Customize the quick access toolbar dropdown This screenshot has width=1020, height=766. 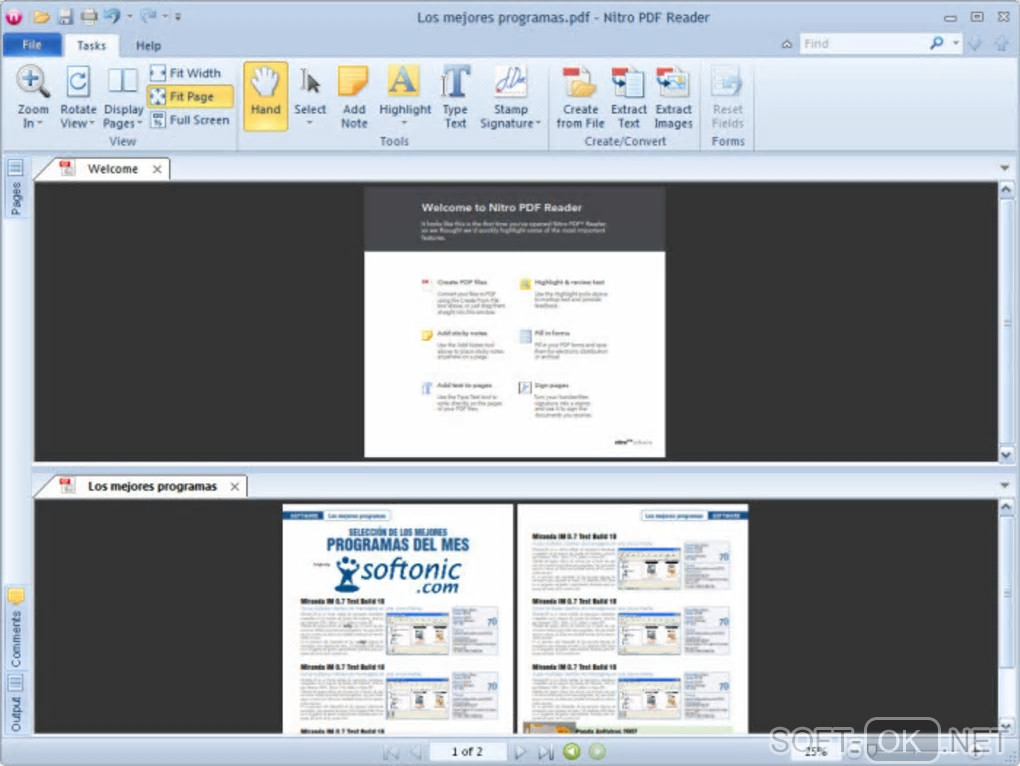[x=178, y=17]
